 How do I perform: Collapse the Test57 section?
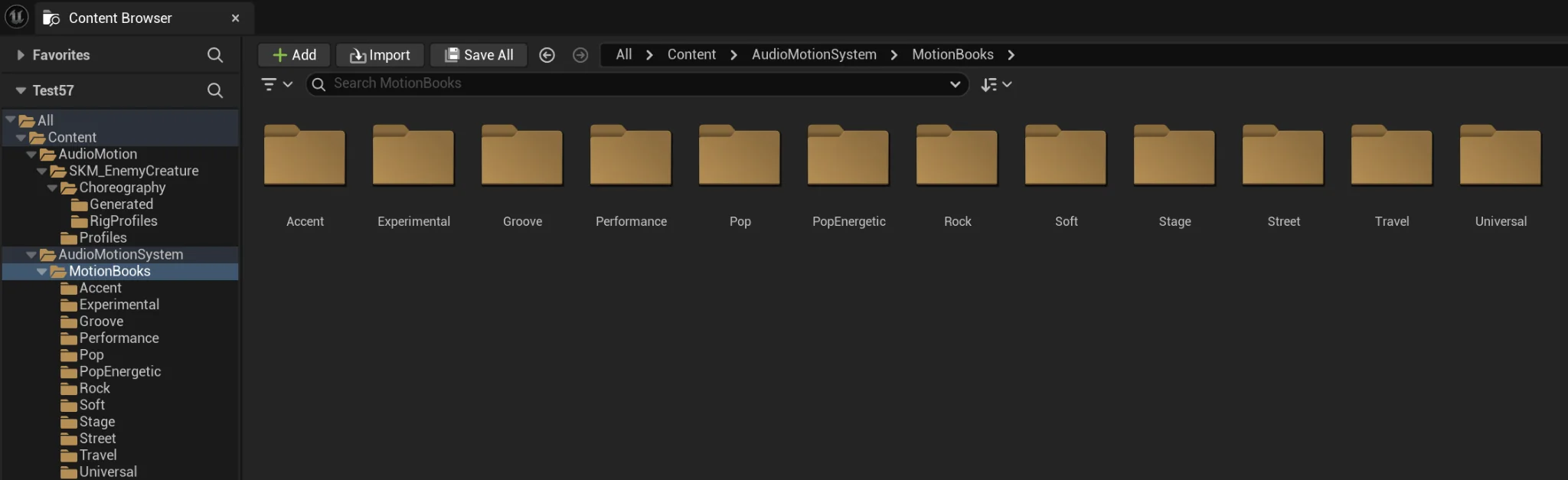coord(21,90)
